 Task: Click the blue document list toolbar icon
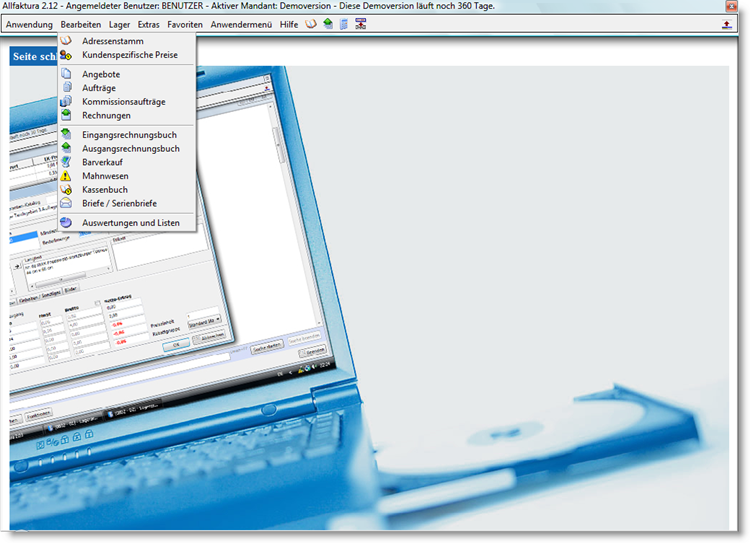point(343,23)
